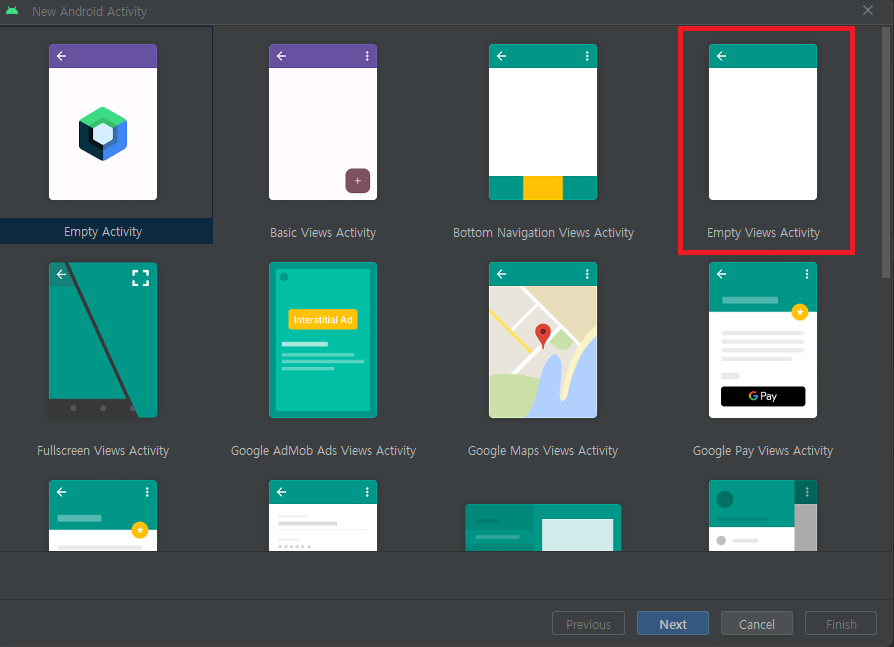Click the Google Pay Views Activity label
Viewport: 894px width, 647px height.
tap(763, 450)
